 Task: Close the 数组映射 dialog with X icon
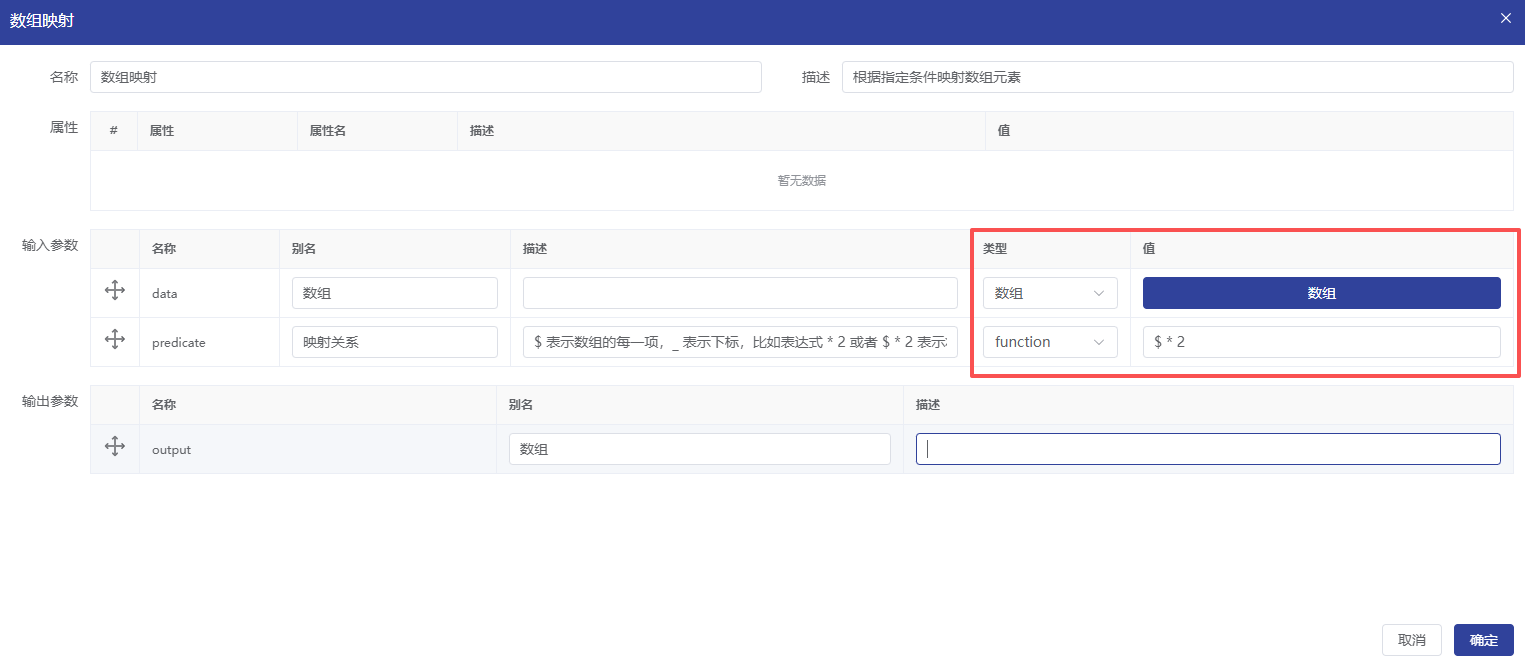pyautogui.click(x=1506, y=19)
